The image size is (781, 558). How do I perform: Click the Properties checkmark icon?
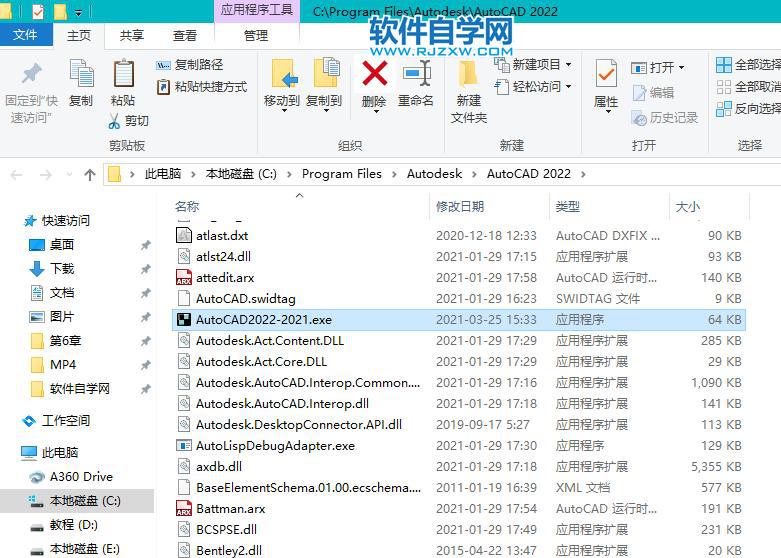606,74
